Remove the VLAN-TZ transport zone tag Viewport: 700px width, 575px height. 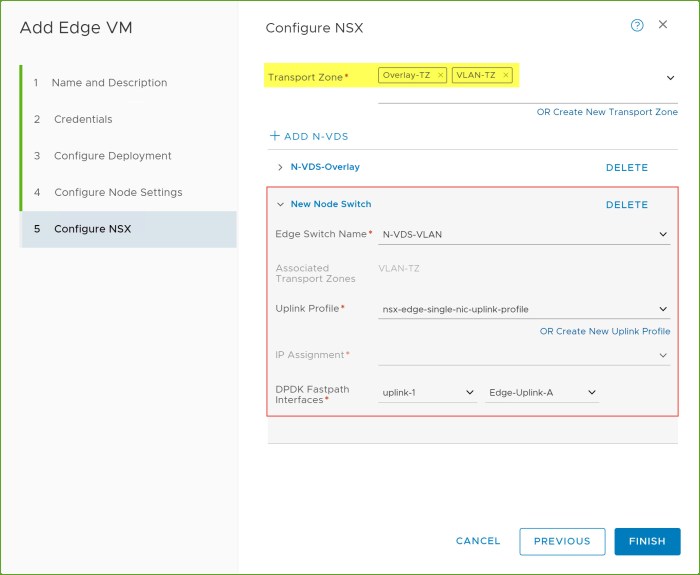506,75
